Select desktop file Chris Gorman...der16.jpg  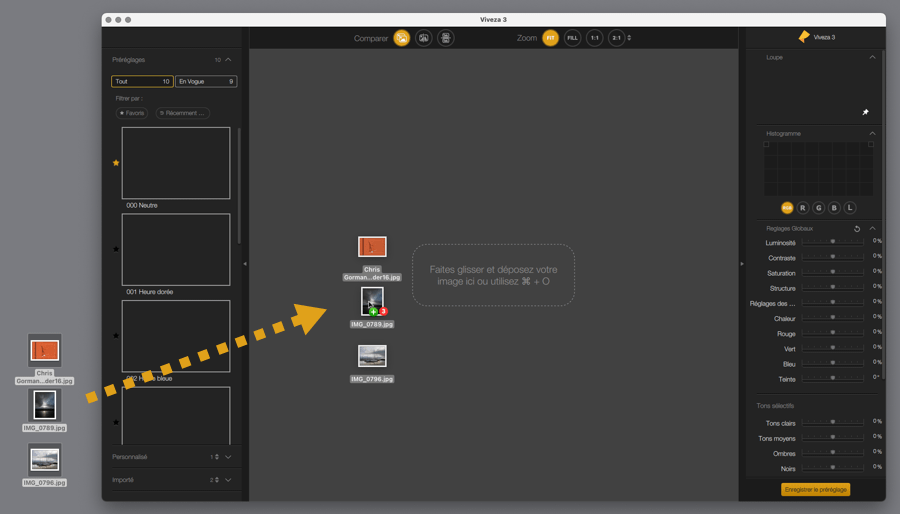[44, 359]
